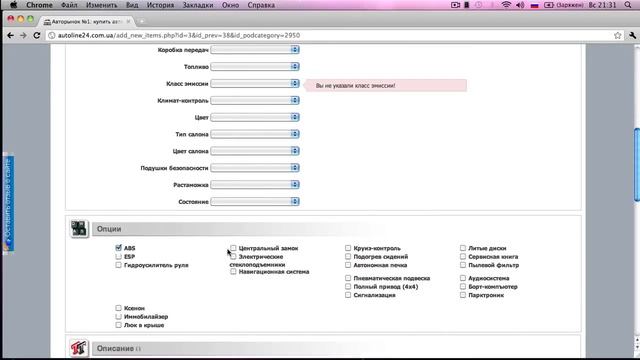The width and height of the screenshot is (640, 360).
Task: Enable Литые диски checkbox
Action: click(x=463, y=248)
